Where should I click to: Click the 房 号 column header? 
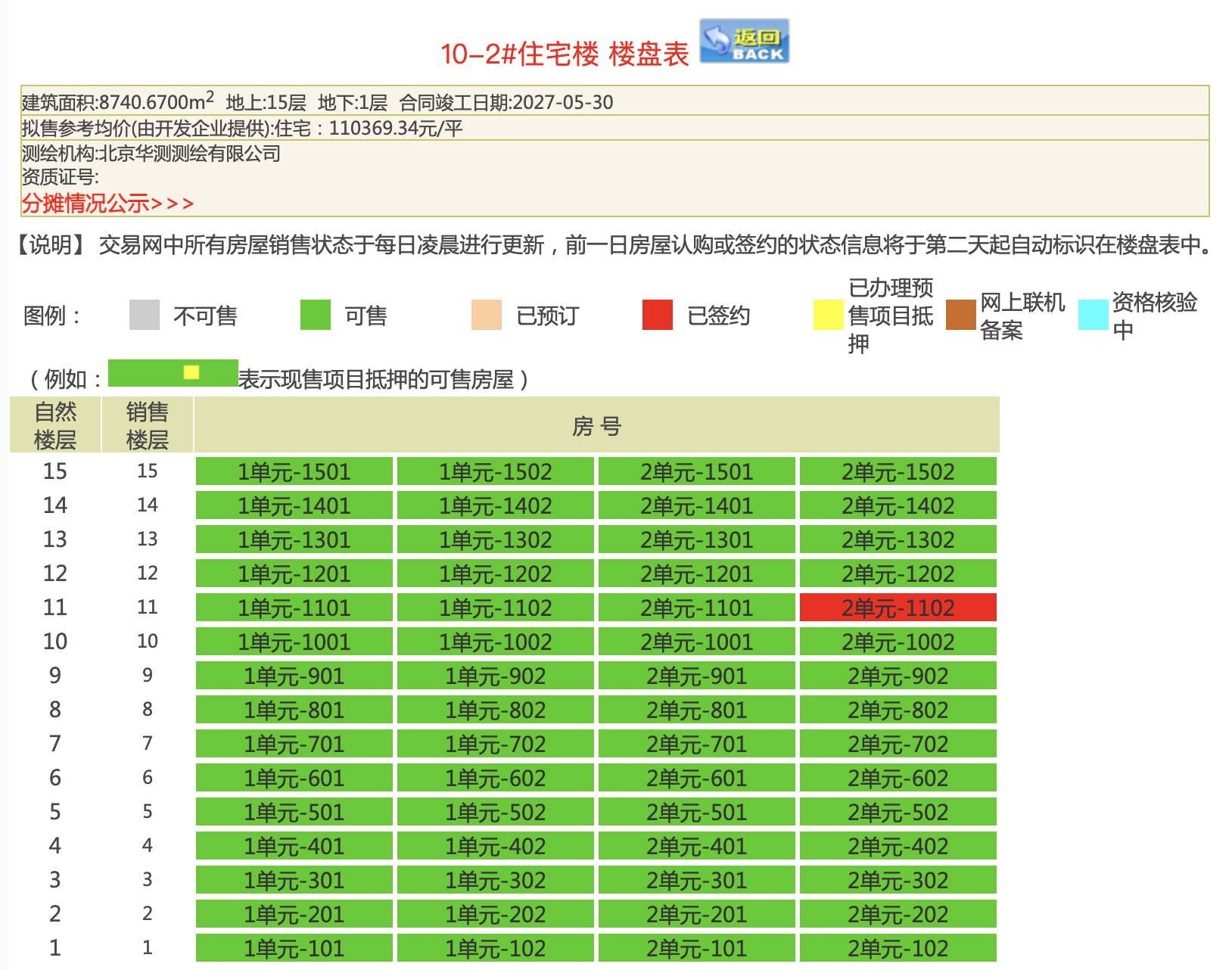[596, 425]
